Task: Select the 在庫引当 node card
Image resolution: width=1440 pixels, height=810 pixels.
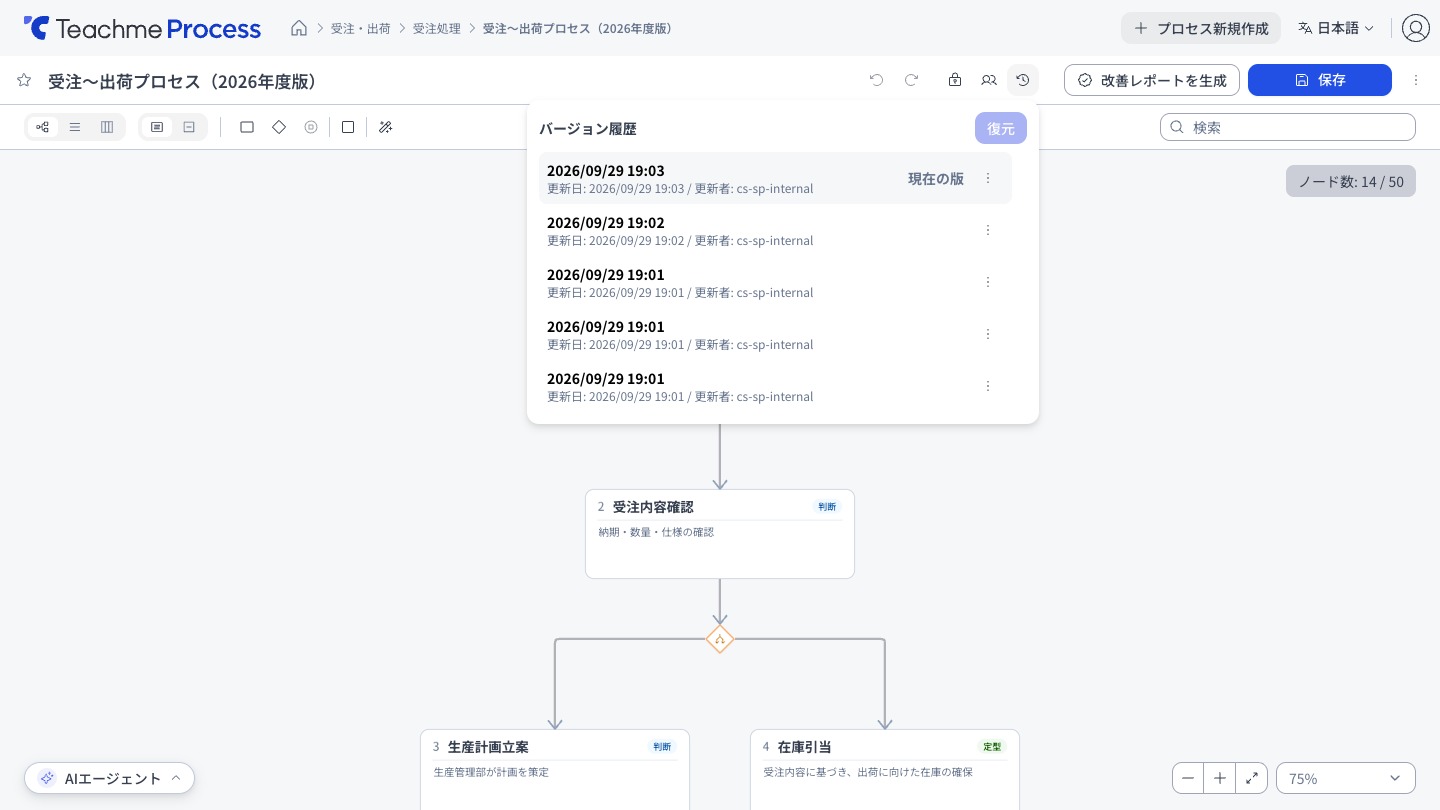Action: pyautogui.click(x=885, y=769)
